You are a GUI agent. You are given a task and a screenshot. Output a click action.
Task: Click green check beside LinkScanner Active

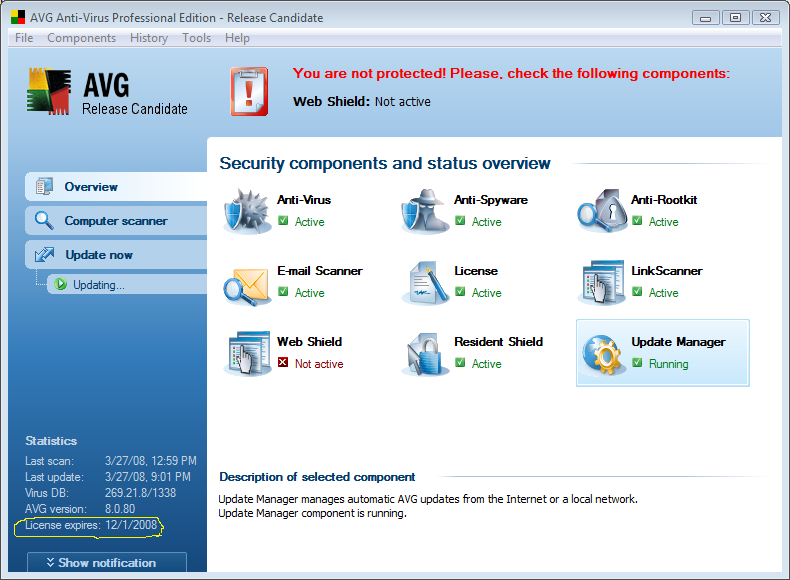tap(637, 291)
